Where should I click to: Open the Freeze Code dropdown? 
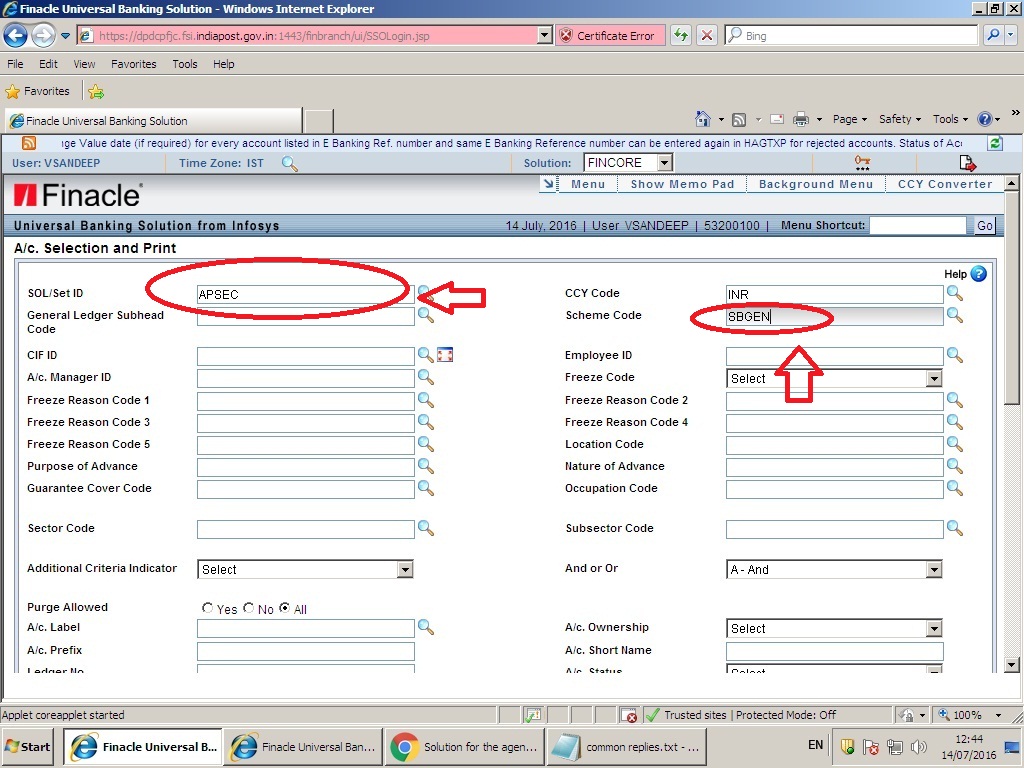[933, 378]
